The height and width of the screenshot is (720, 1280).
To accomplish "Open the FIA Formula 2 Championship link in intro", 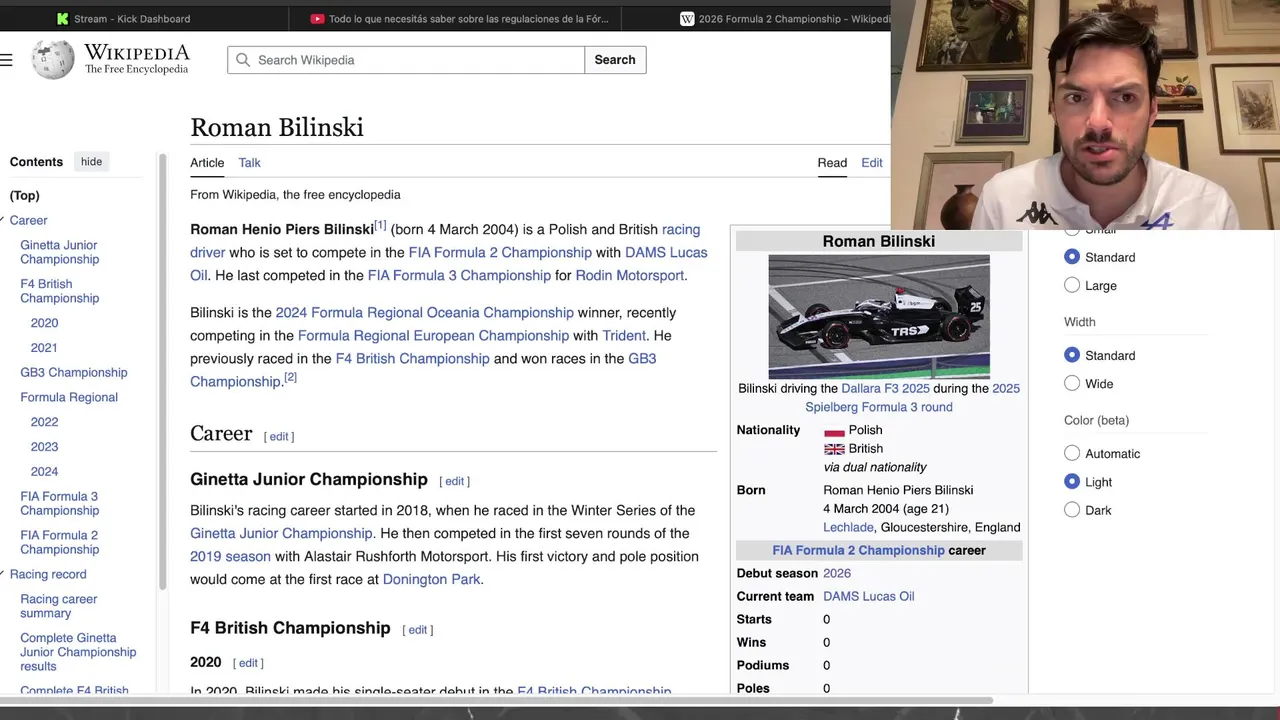I will pos(500,252).
